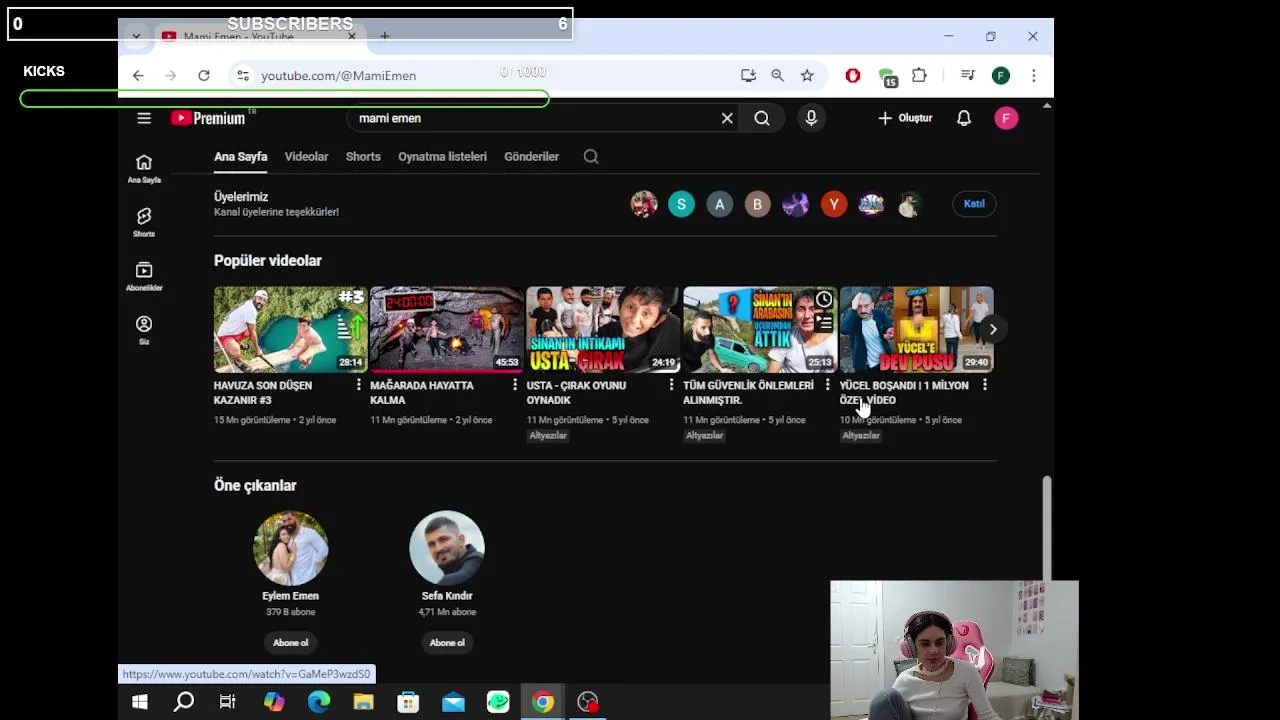Open the red ad-blocker extension icon

click(x=853, y=75)
